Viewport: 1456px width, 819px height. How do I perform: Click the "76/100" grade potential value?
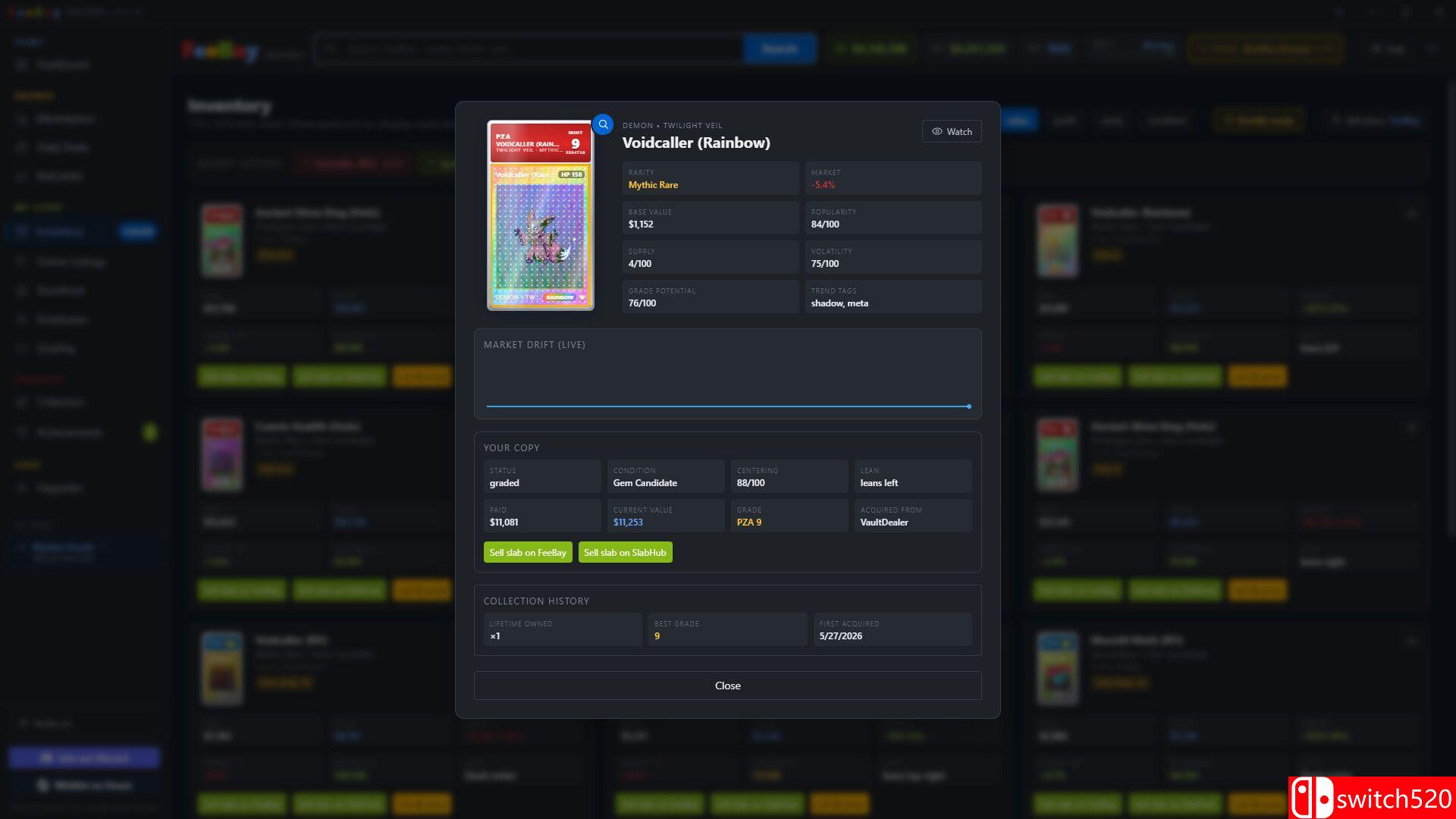642,303
